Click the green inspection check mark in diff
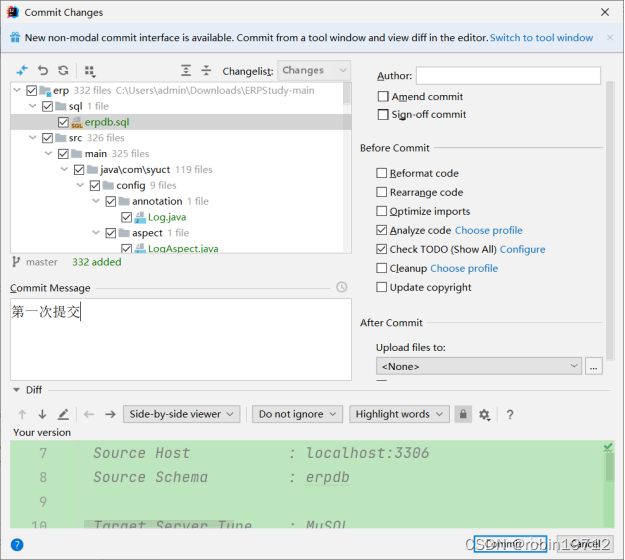625x560 pixels. click(608, 448)
